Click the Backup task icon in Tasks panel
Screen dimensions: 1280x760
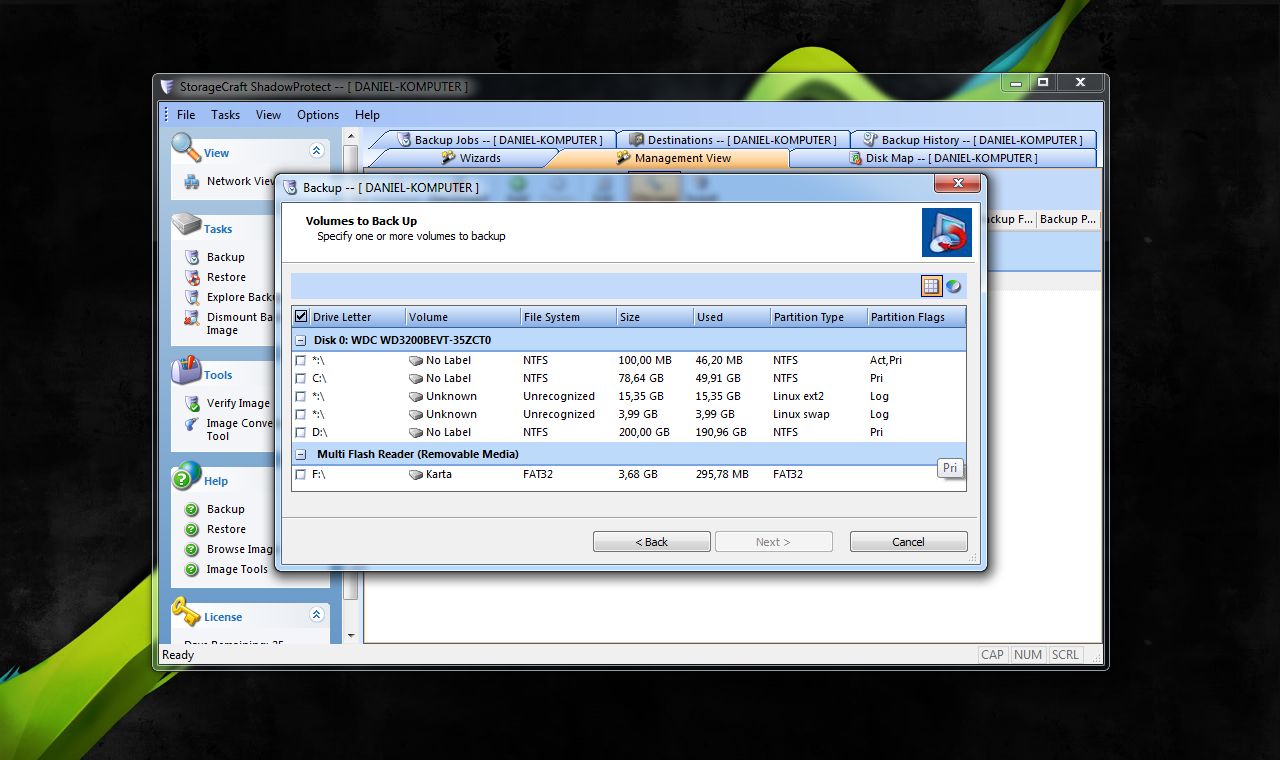192,257
